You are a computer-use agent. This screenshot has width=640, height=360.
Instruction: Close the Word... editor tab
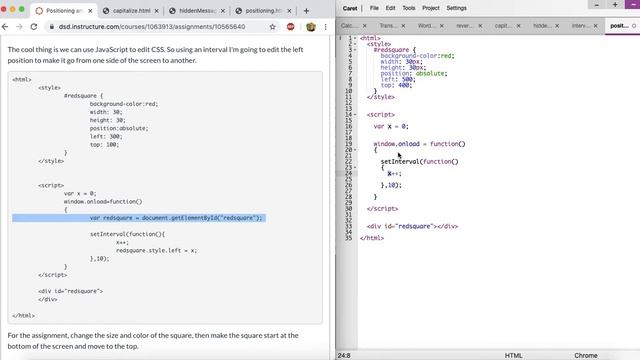click(442, 26)
